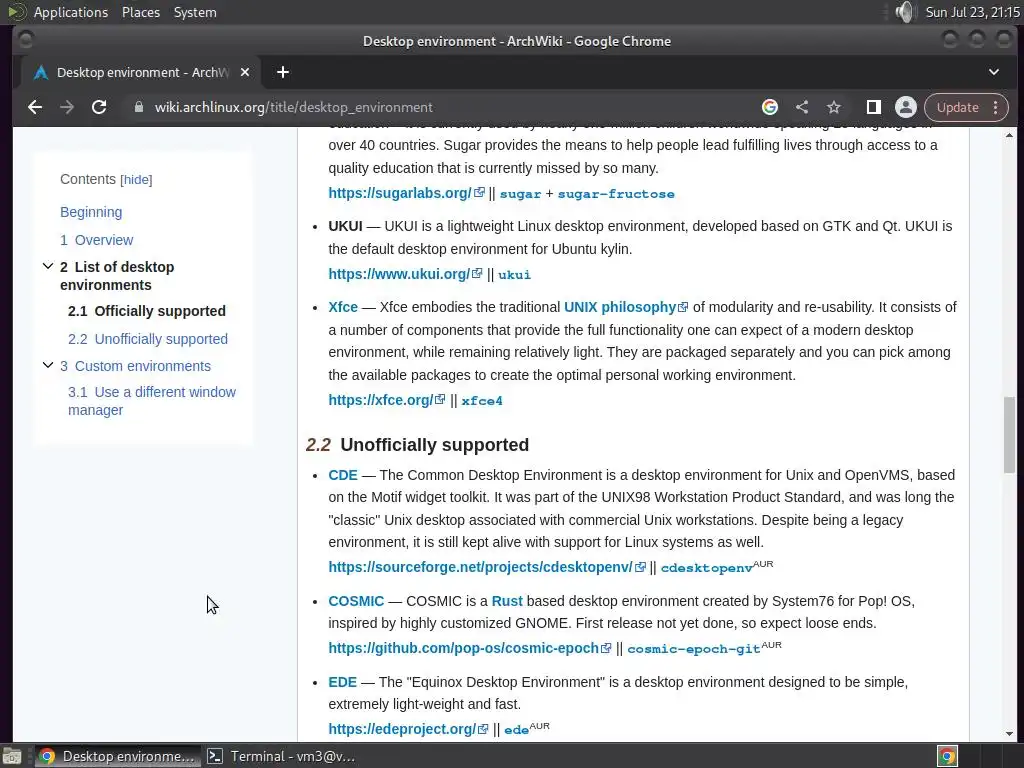This screenshot has width=1024, height=768.
Task: Go to Unofficially supported in contents
Action: 148,340
